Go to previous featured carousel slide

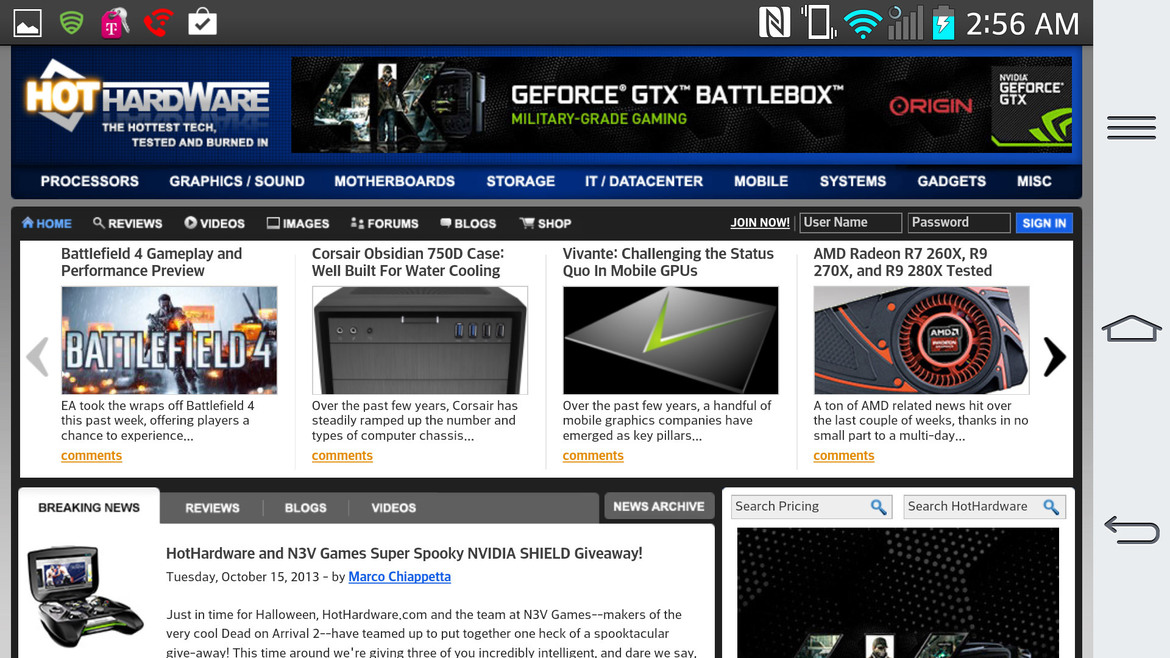tap(37, 357)
